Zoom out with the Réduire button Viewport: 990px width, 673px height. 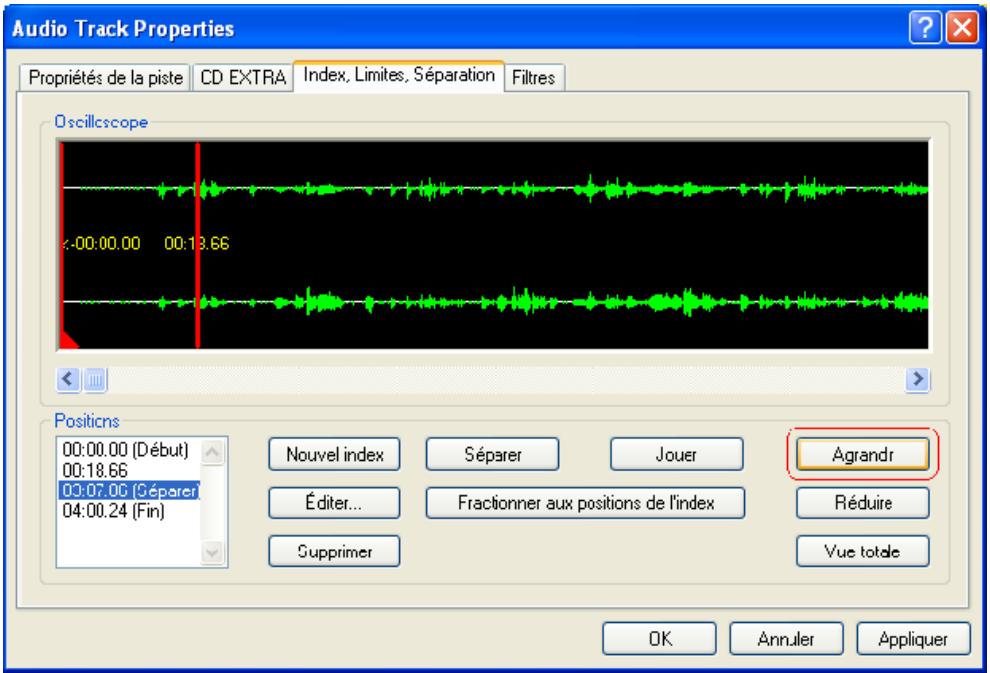862,503
